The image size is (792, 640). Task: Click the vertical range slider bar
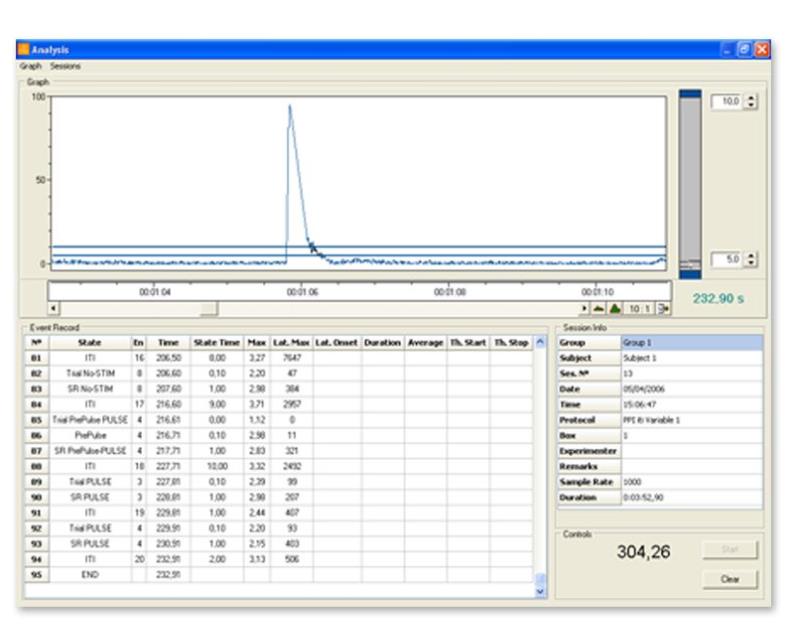[x=690, y=180]
